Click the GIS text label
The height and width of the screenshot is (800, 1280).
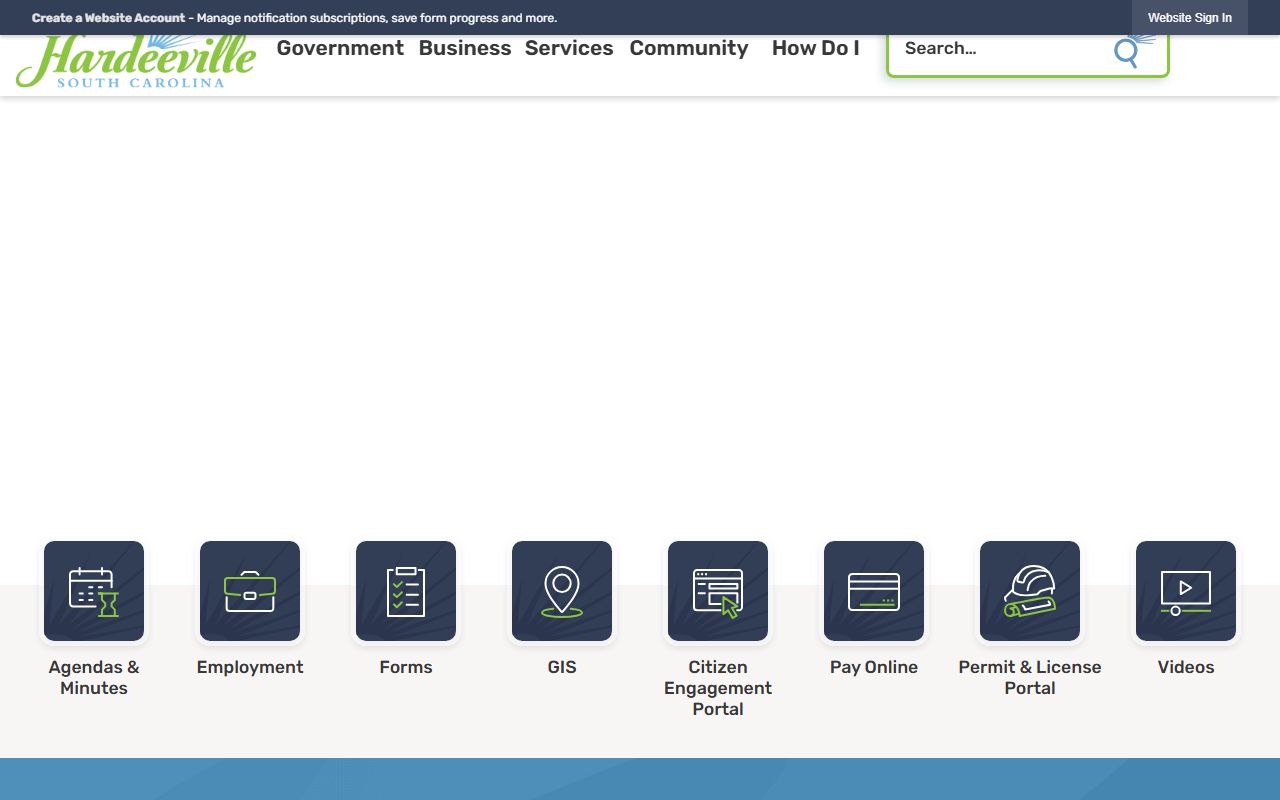(562, 667)
